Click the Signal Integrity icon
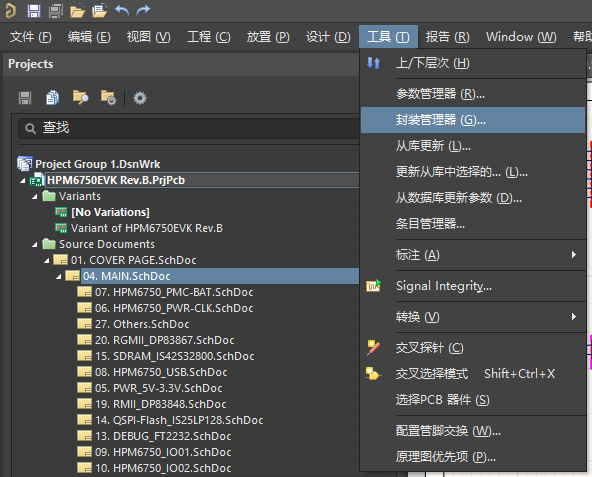 click(x=373, y=286)
